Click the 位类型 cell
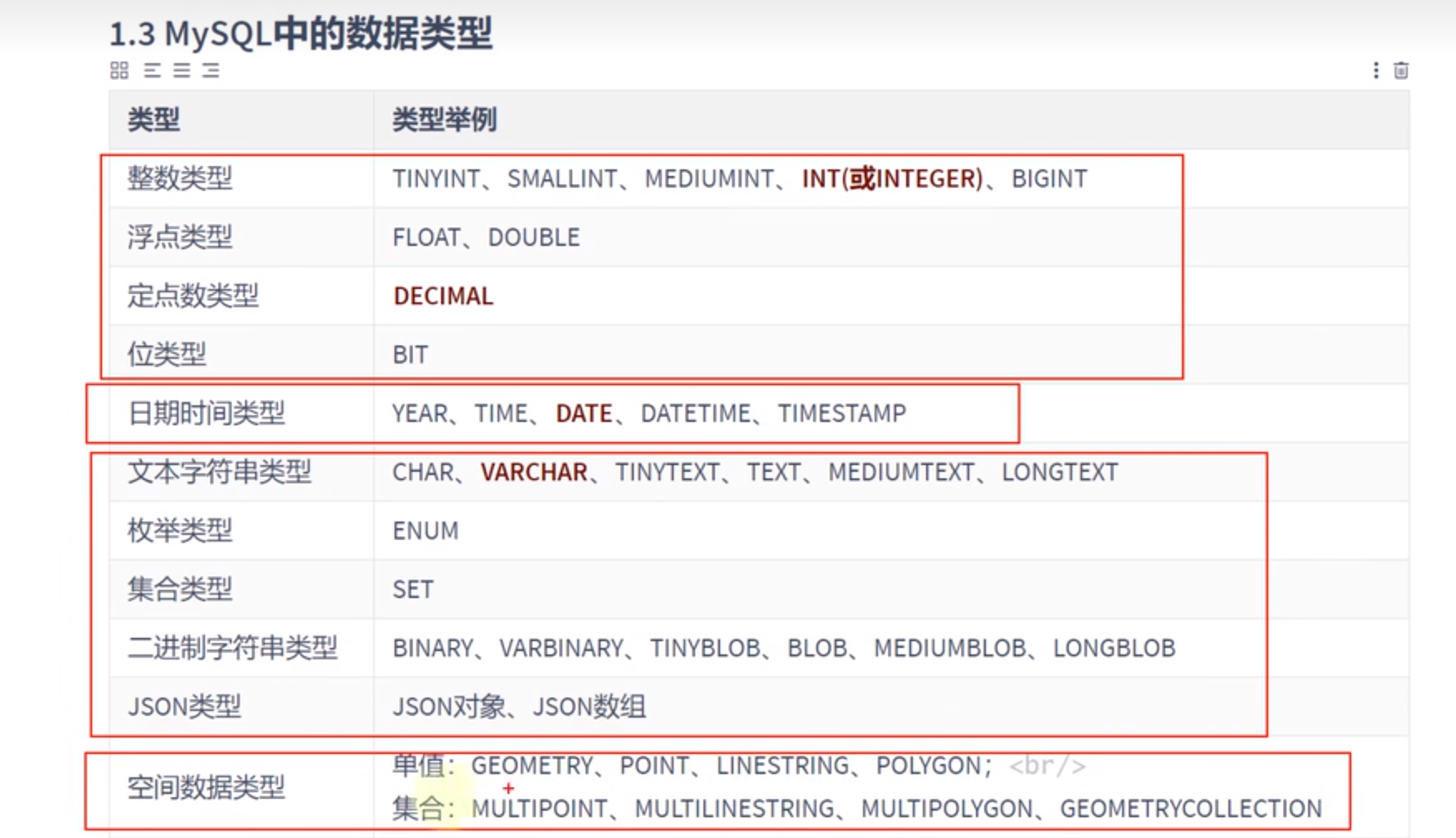This screenshot has height=838, width=1456. 242,355
